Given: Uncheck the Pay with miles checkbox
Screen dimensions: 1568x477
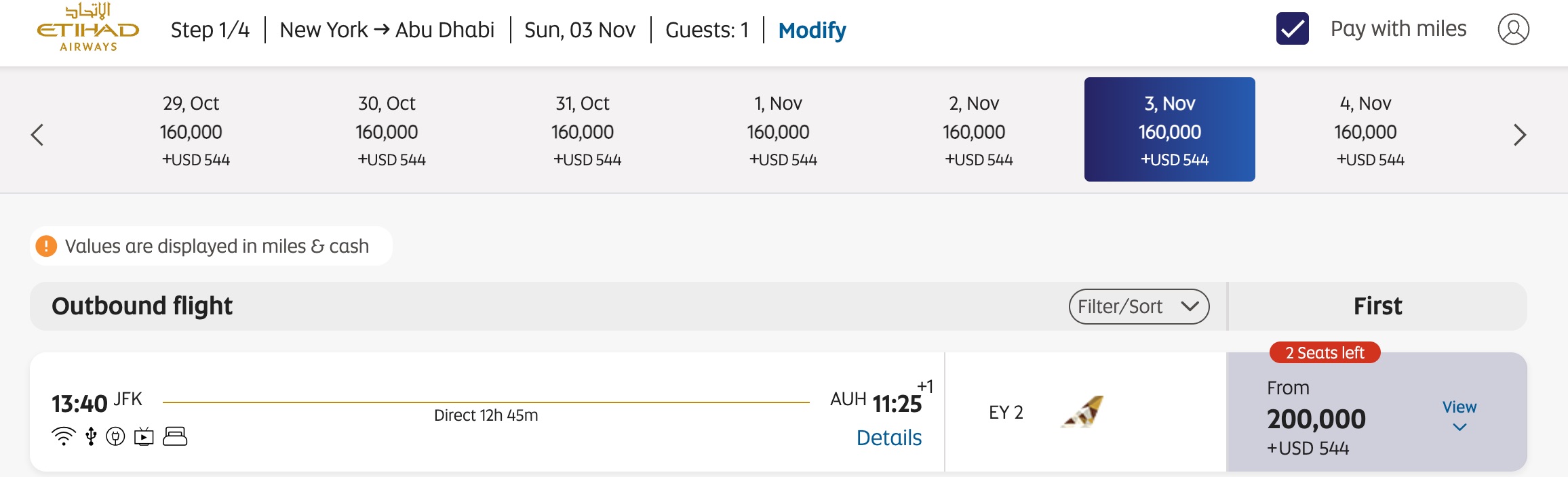Looking at the screenshot, I should 1292,29.
